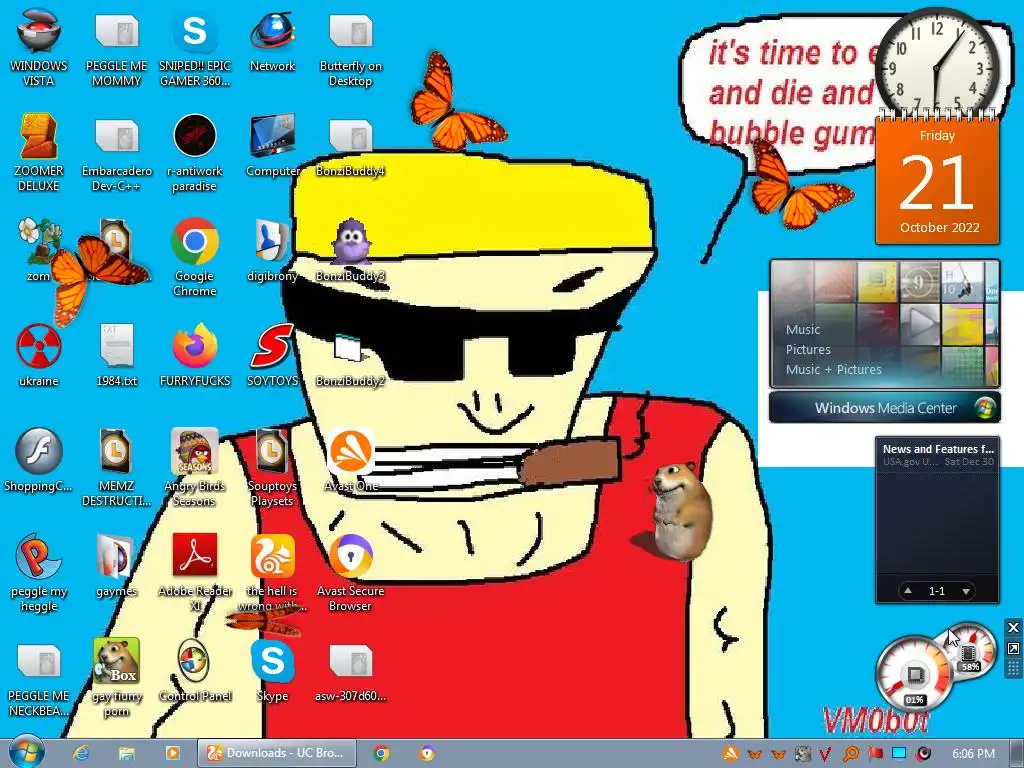Click the CPU meter gadget drag handle

(x=1013, y=668)
